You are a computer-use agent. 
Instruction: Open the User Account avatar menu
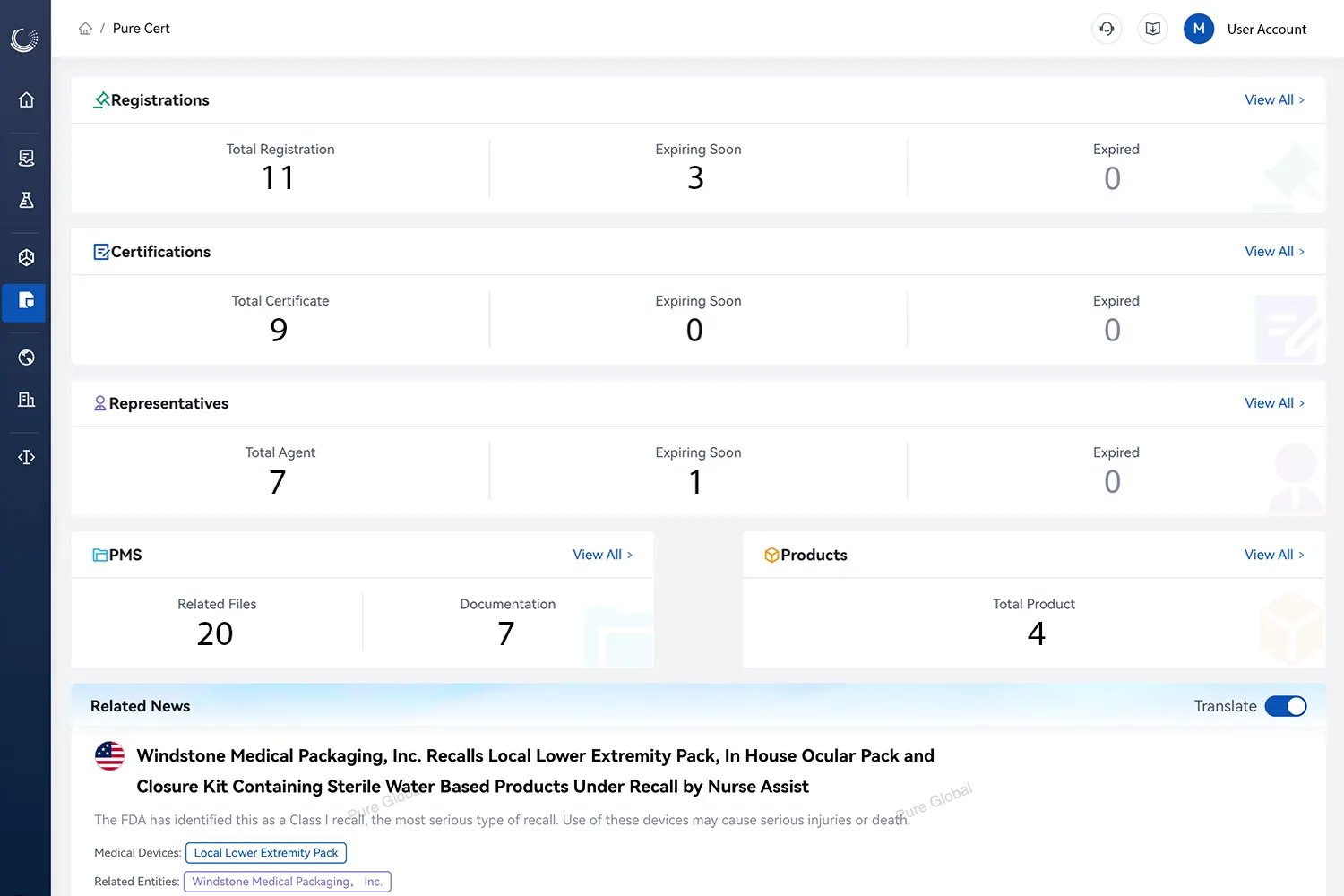pyautogui.click(x=1199, y=29)
